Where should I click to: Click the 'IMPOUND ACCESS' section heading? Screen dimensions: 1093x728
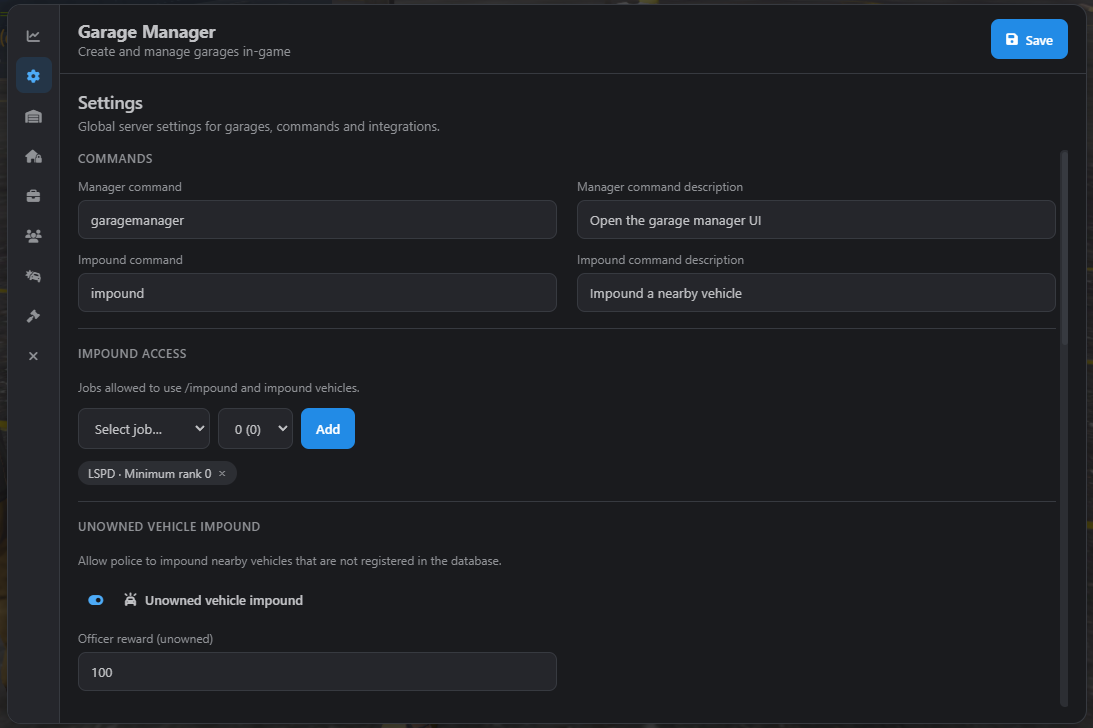[132, 354]
